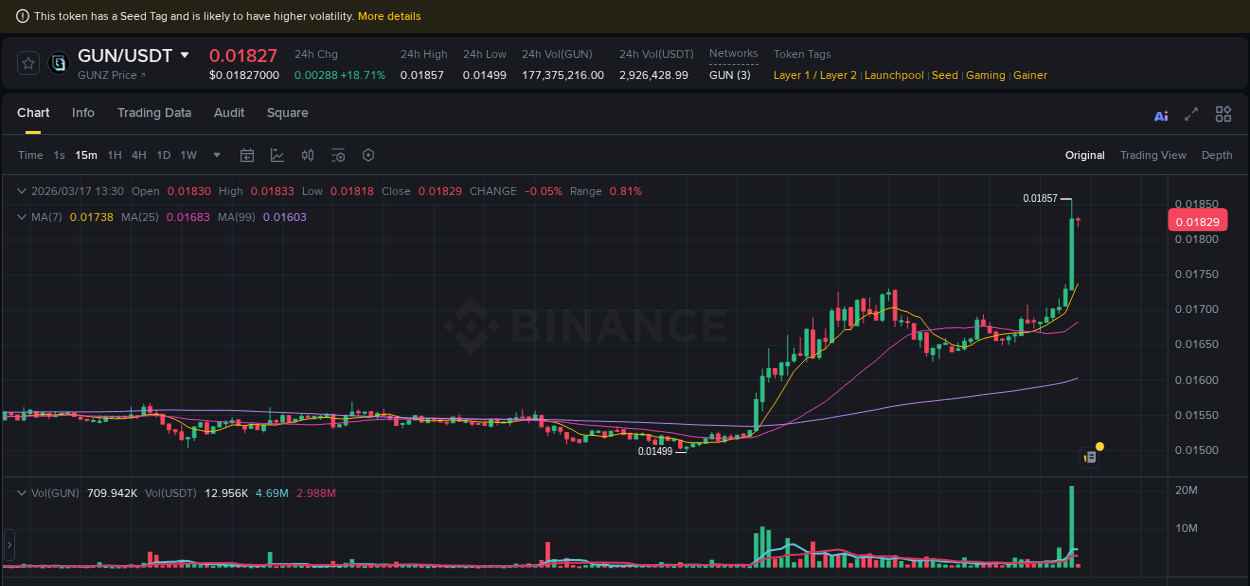Screen dimensions: 1250x586
Task: Switch to the Trading Data tab
Action: 154,113
